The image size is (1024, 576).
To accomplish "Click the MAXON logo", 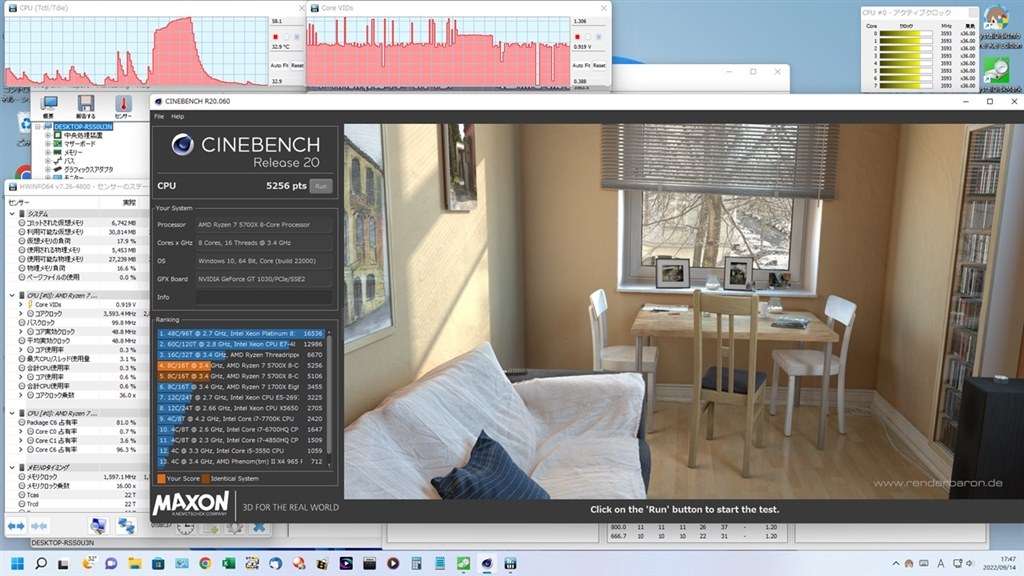I will point(191,505).
